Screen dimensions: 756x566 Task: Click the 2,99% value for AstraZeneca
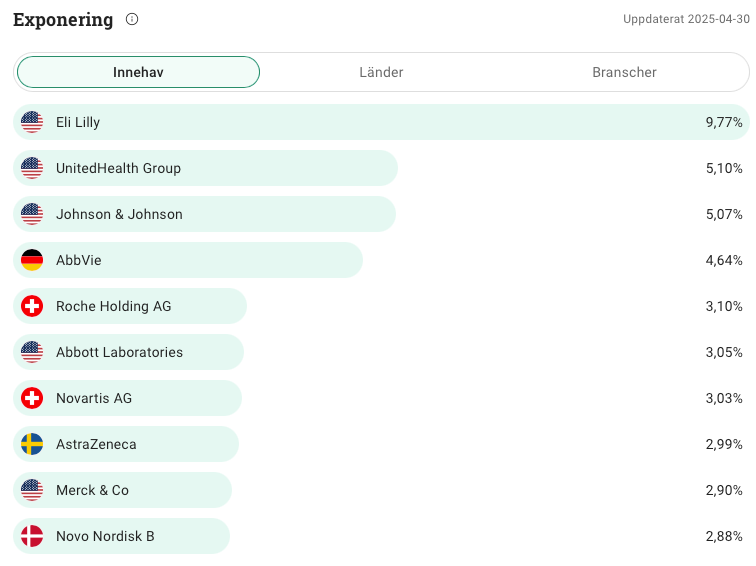click(724, 445)
